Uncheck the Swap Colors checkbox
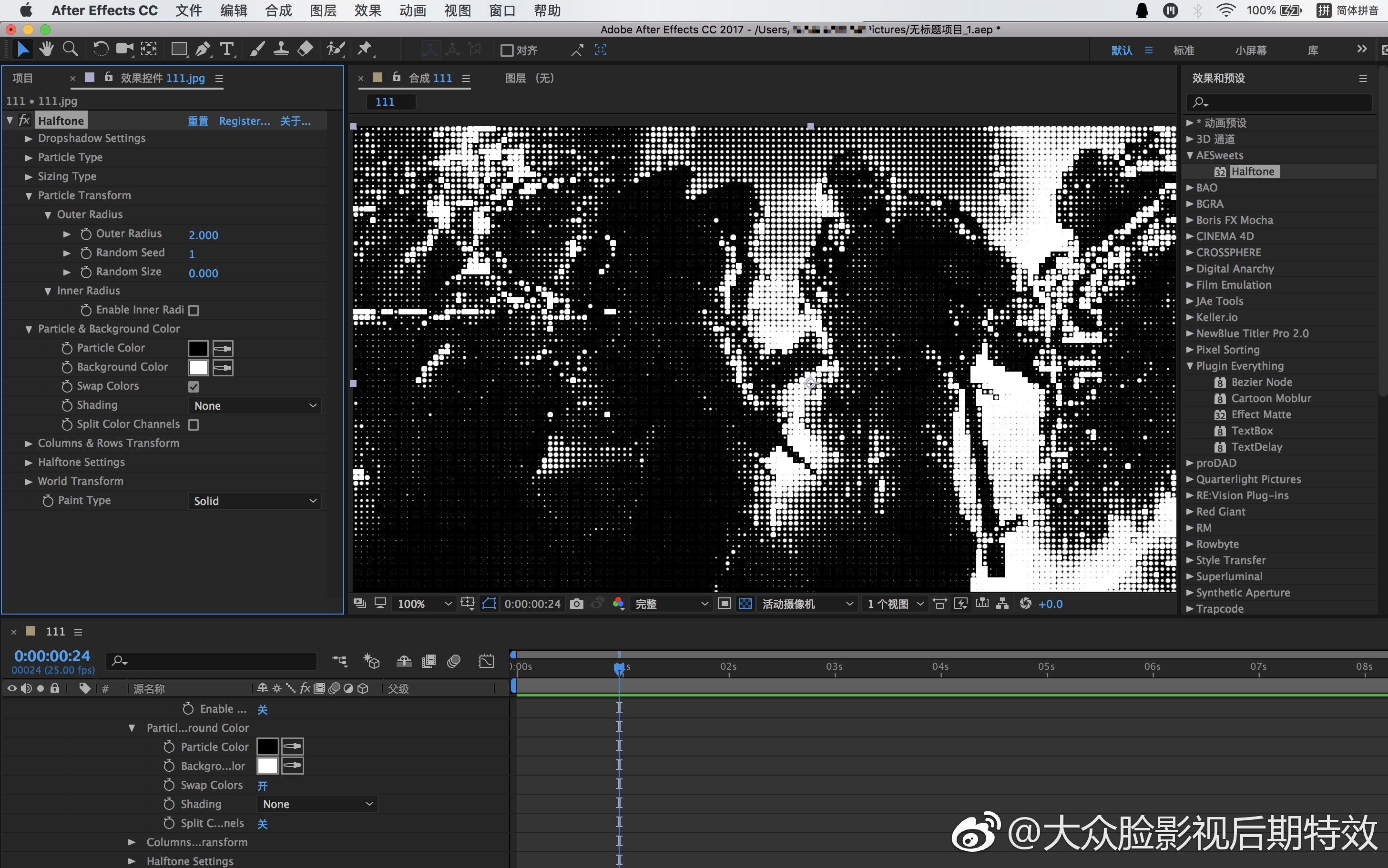This screenshot has height=868, width=1388. click(x=194, y=386)
